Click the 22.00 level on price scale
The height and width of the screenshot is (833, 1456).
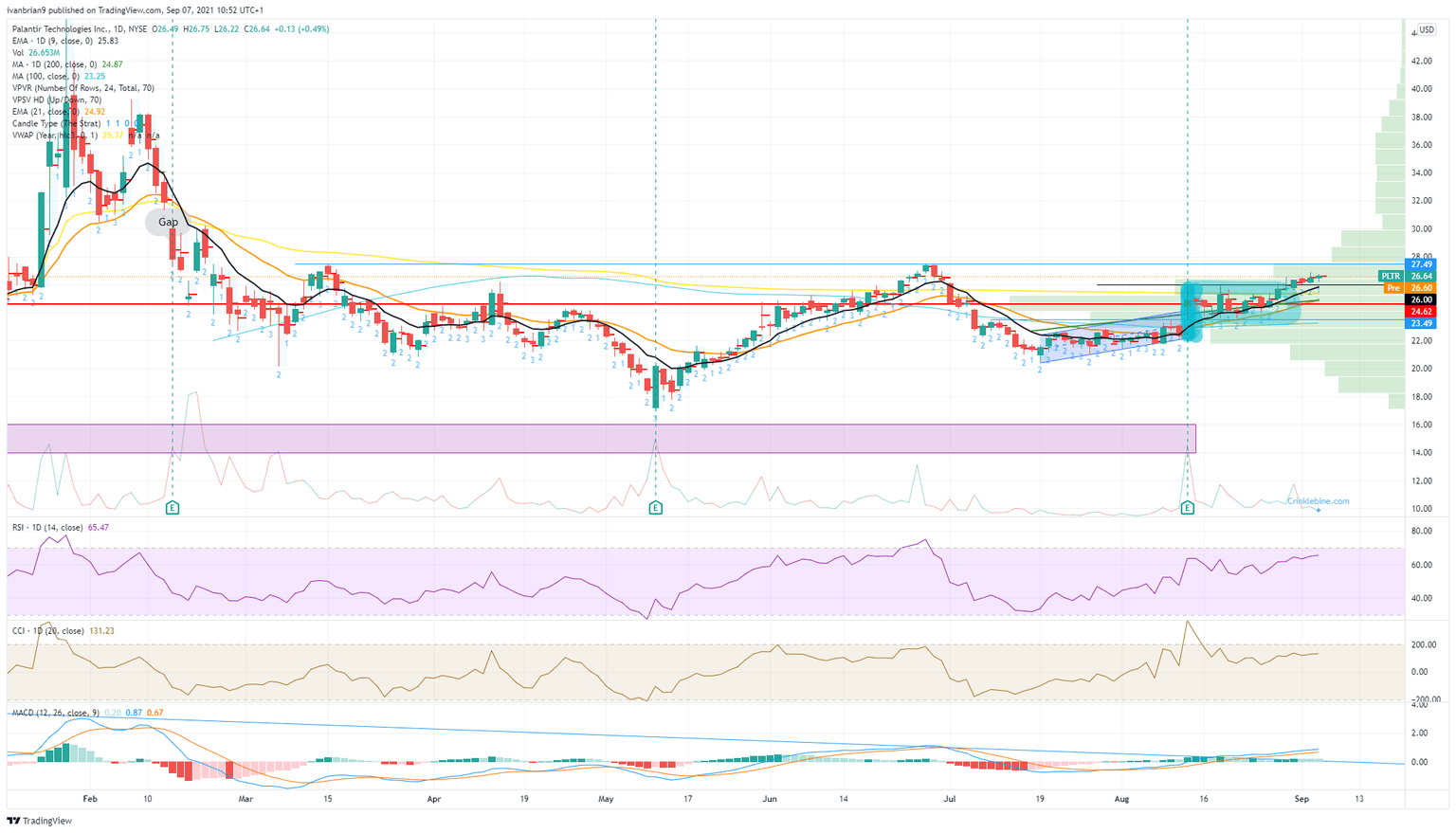(1421, 341)
